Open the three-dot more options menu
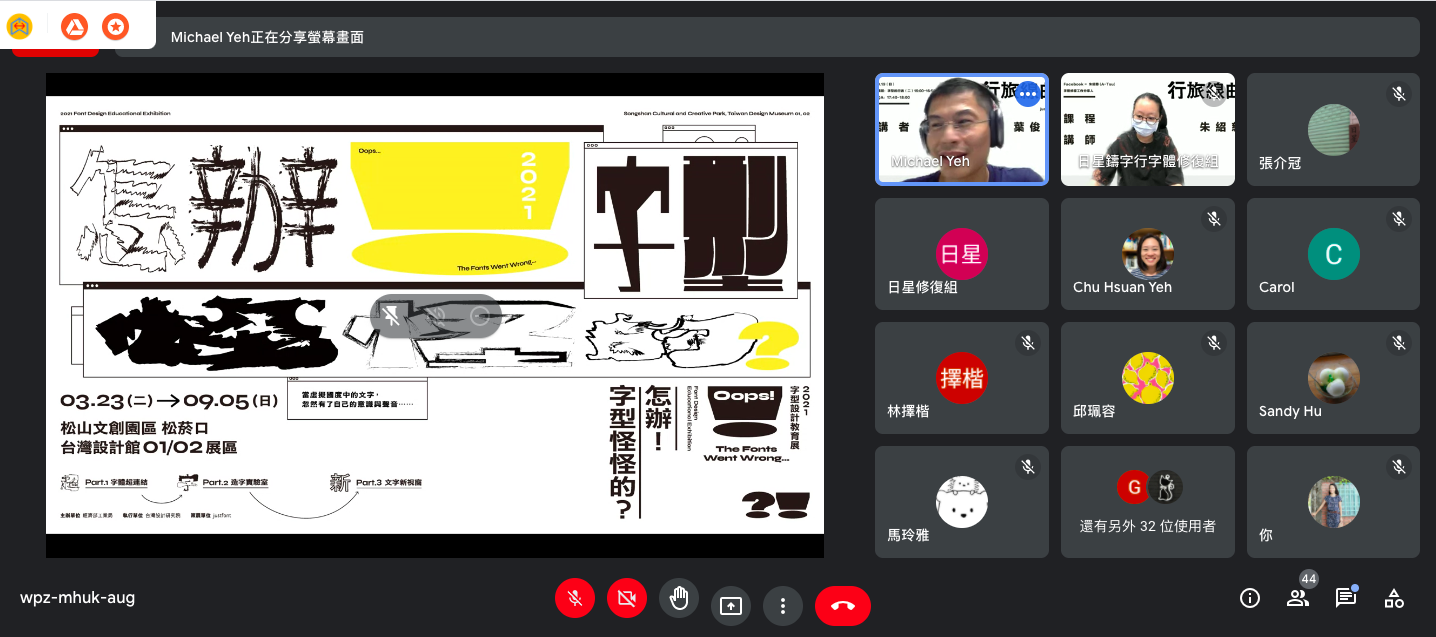 point(783,605)
